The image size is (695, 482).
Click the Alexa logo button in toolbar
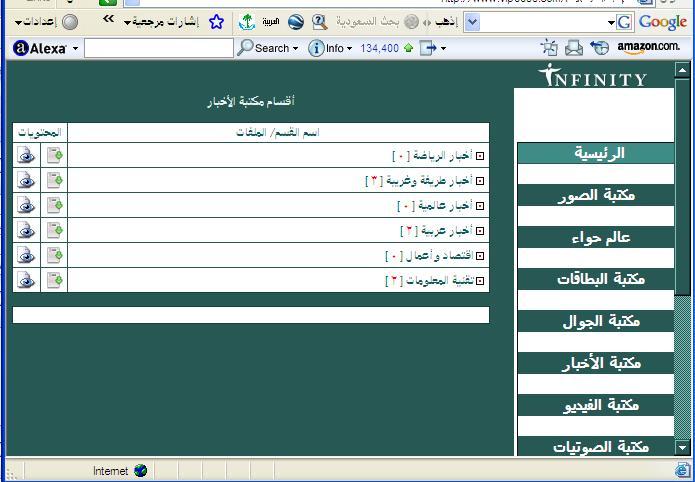[40, 47]
